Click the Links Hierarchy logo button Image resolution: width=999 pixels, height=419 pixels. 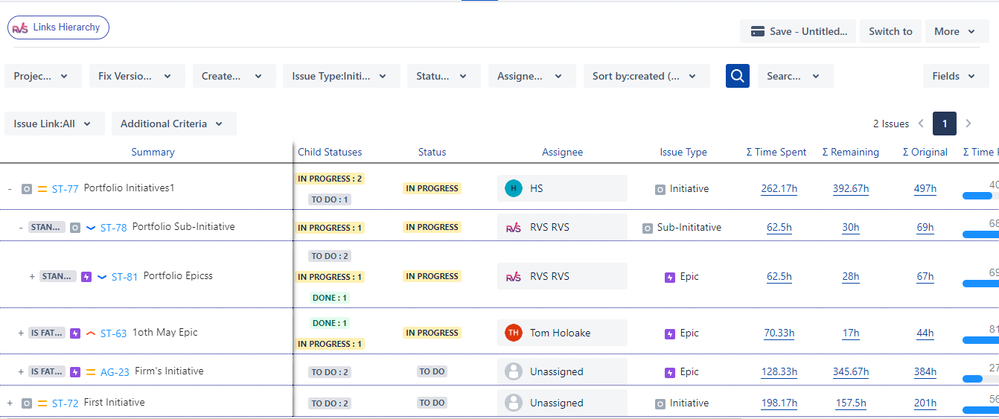[58, 28]
